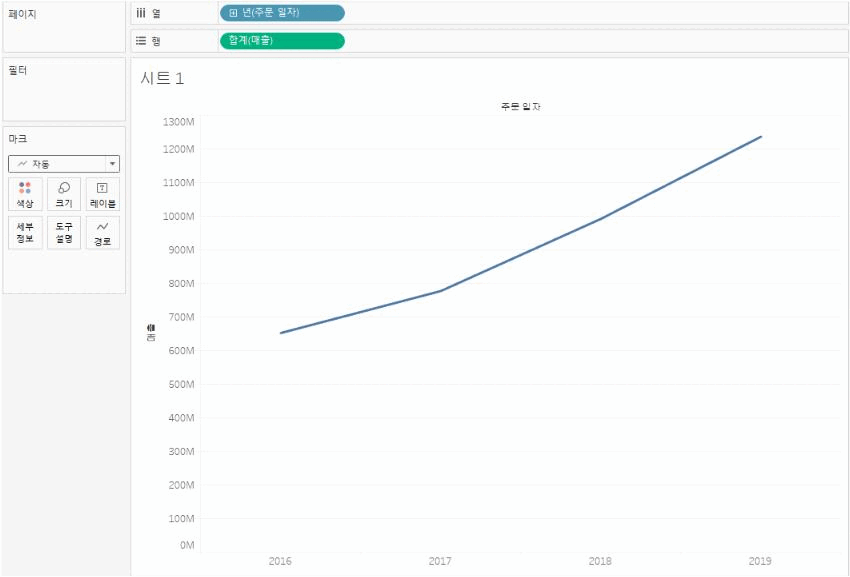Click the 행 (Rows) shelf icon
This screenshot has height=577, width=850.
point(141,41)
